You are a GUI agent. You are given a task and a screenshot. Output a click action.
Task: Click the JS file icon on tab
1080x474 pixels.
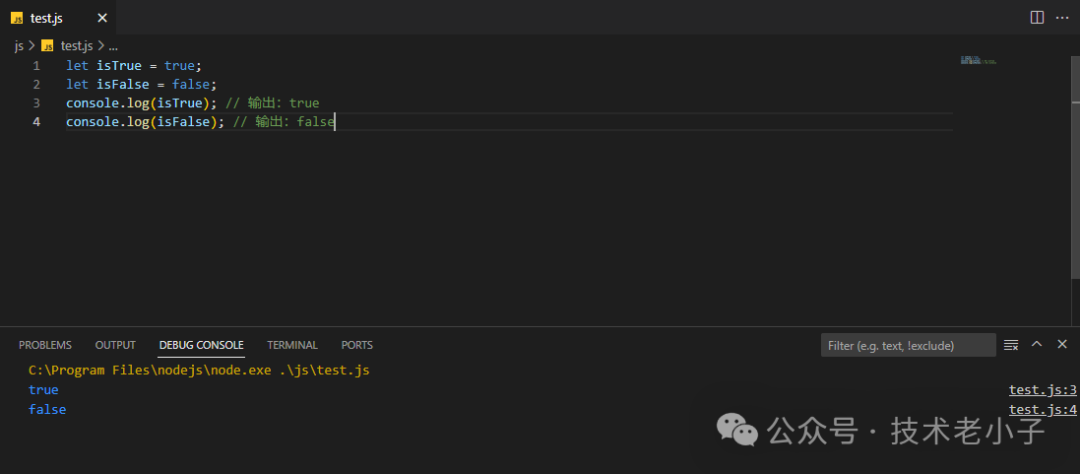coord(18,18)
